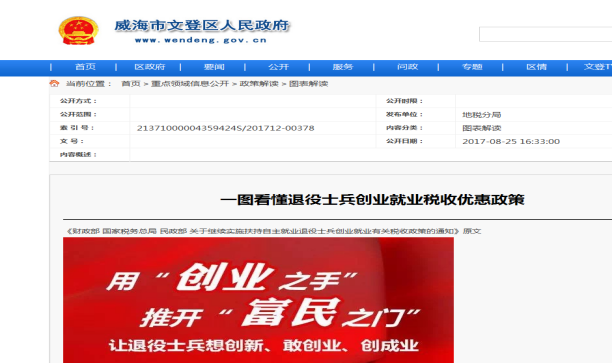Click the 威海市文登区人民政府 site title
612x363 pixels.
point(202,26)
